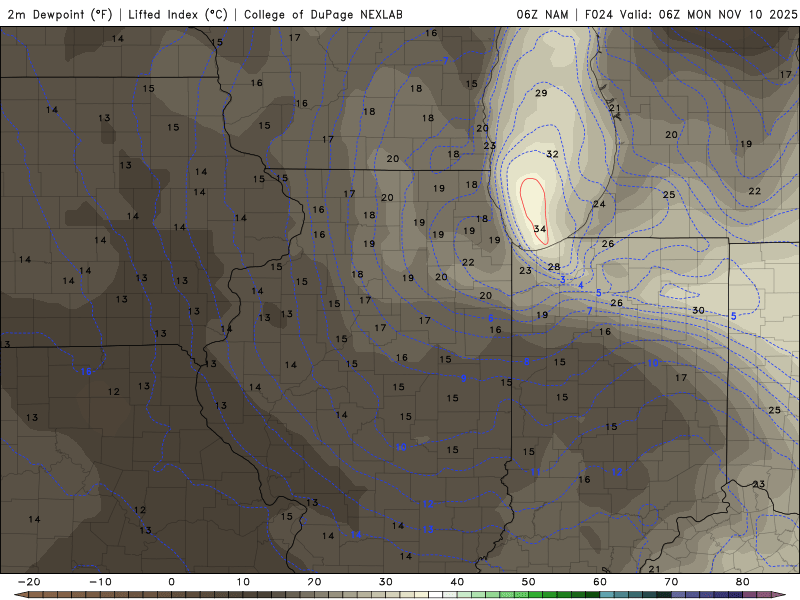
Task: Click the 28 dewpoint value on the map
Action: click(554, 266)
